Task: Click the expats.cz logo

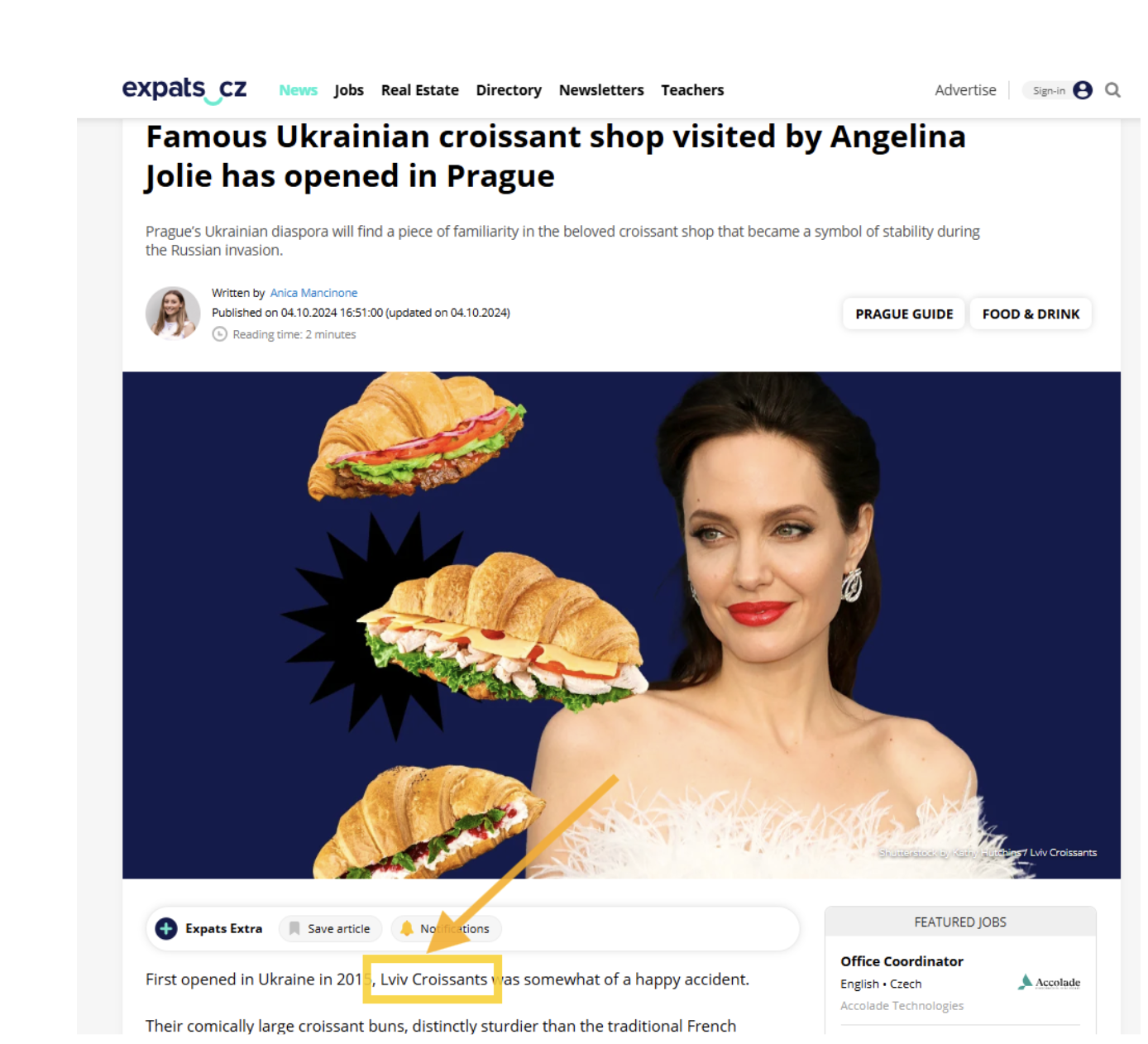Action: point(184,89)
